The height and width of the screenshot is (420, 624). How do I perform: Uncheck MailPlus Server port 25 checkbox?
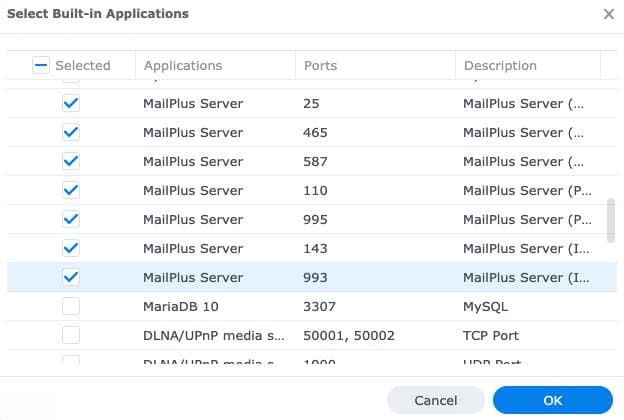71,104
